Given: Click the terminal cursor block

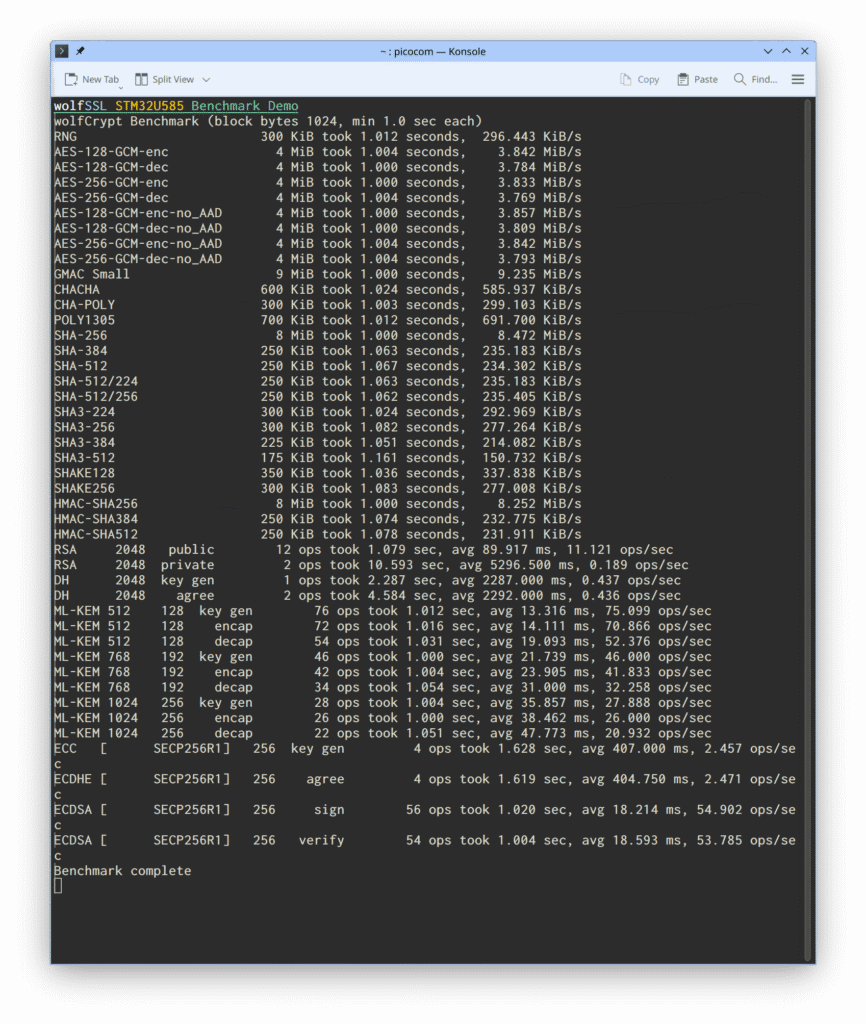Looking at the screenshot, I should click(58, 885).
